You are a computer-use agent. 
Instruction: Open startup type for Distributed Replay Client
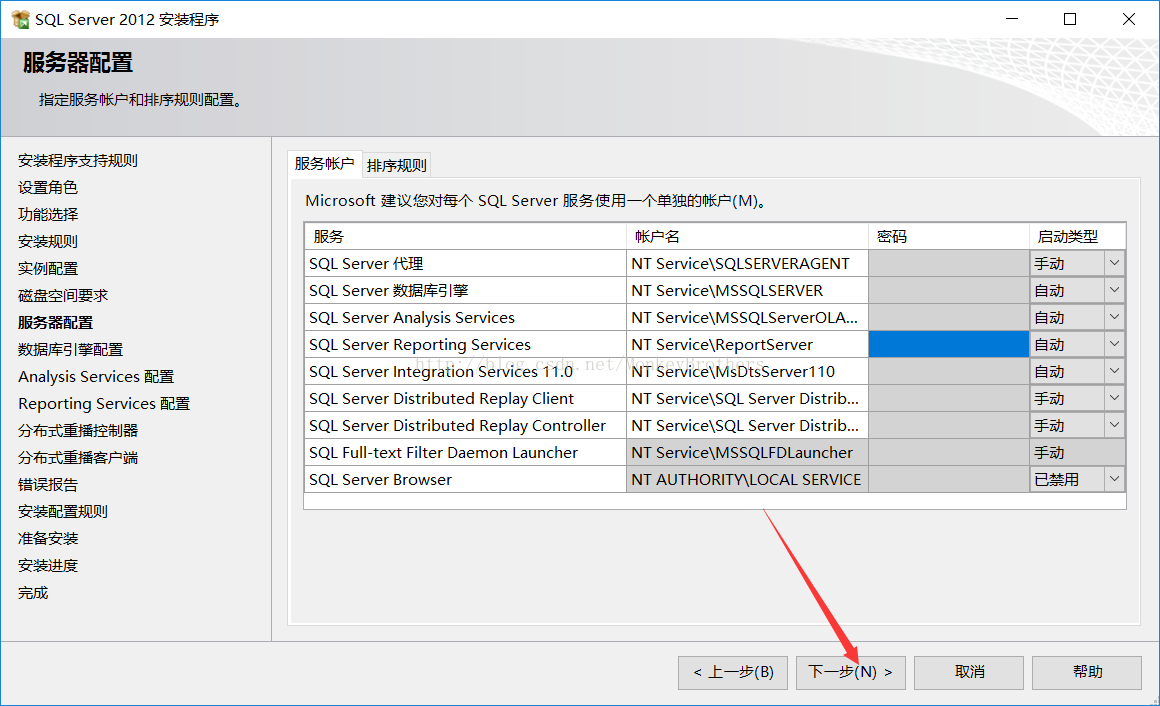coord(1114,398)
